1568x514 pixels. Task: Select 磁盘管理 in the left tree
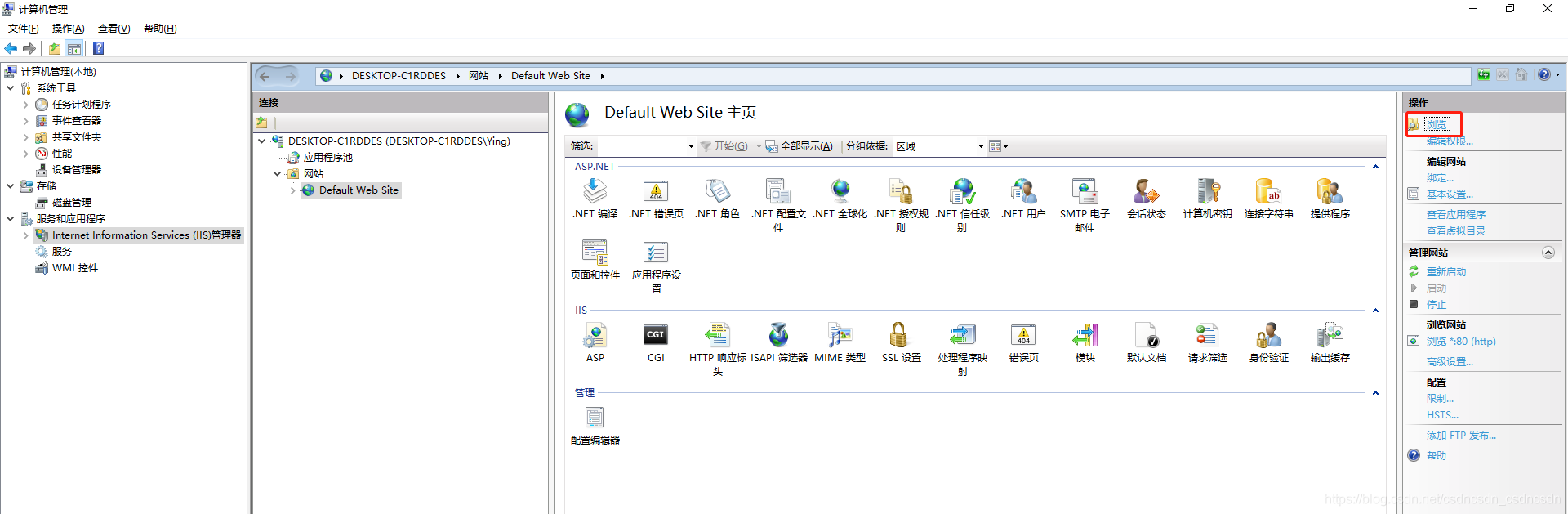(x=72, y=203)
